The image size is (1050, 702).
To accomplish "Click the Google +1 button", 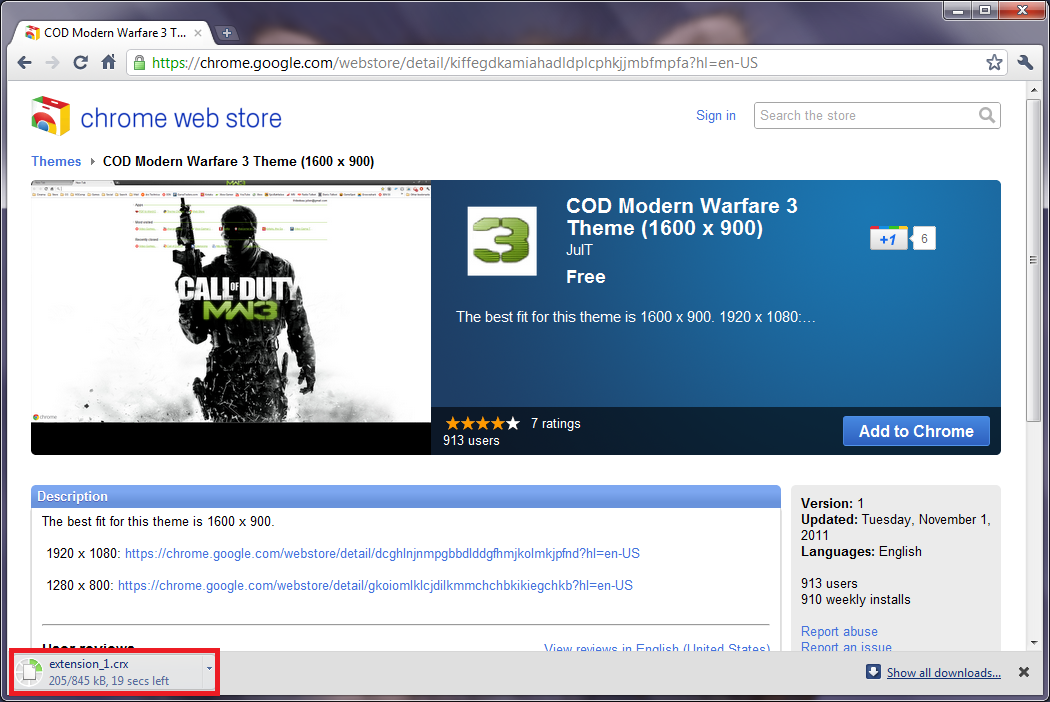I will (x=889, y=238).
